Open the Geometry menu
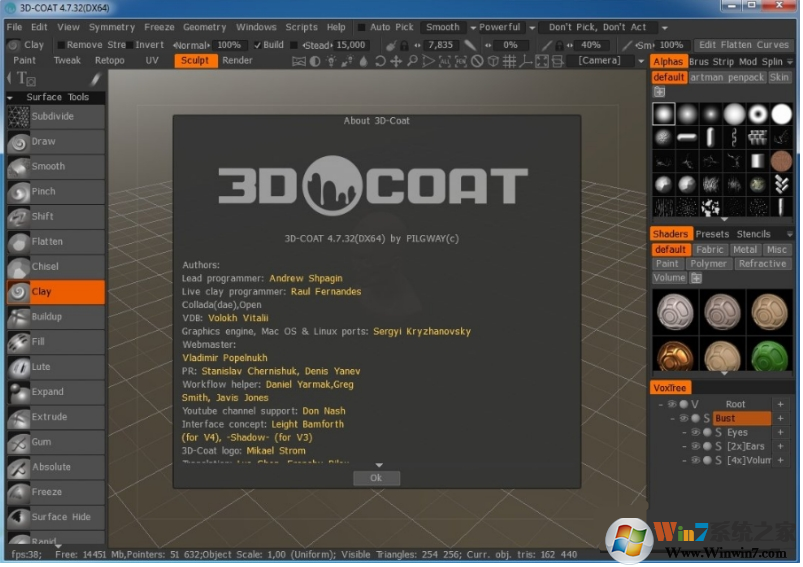The image size is (803, 567). (204, 28)
